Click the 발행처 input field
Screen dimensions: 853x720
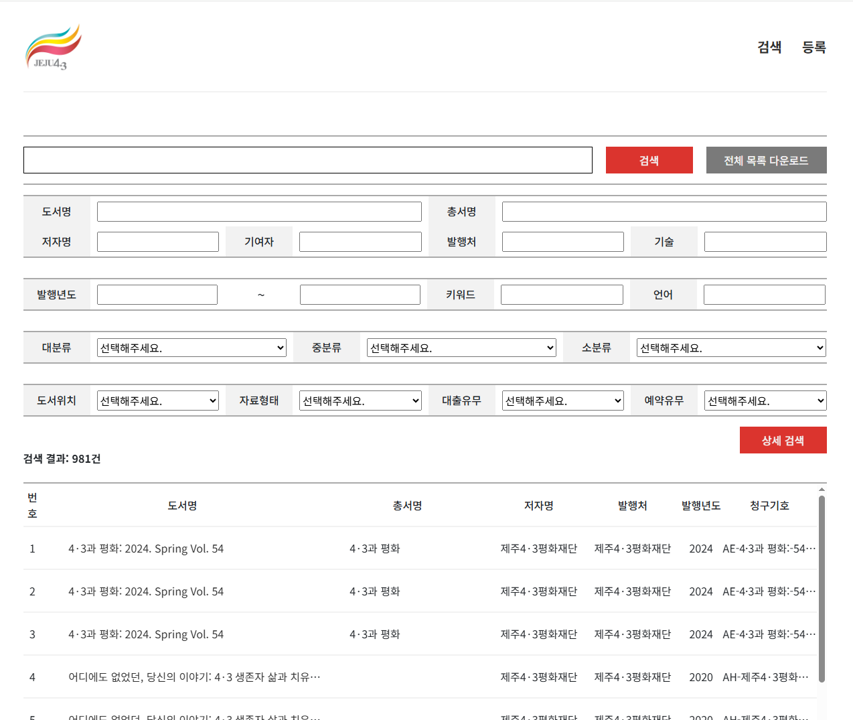tap(563, 242)
